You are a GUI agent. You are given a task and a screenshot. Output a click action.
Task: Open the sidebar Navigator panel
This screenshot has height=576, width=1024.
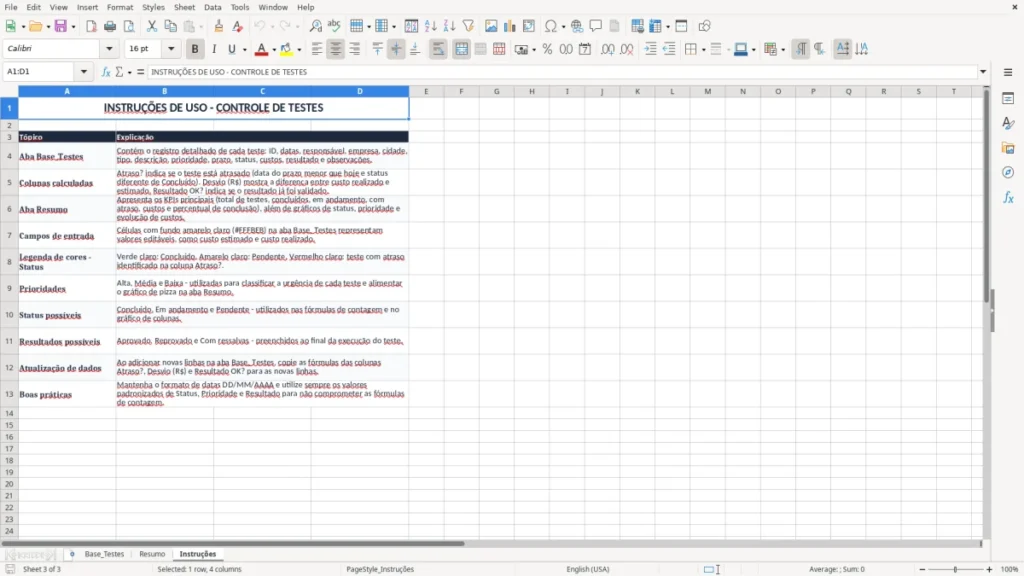tap(1008, 173)
